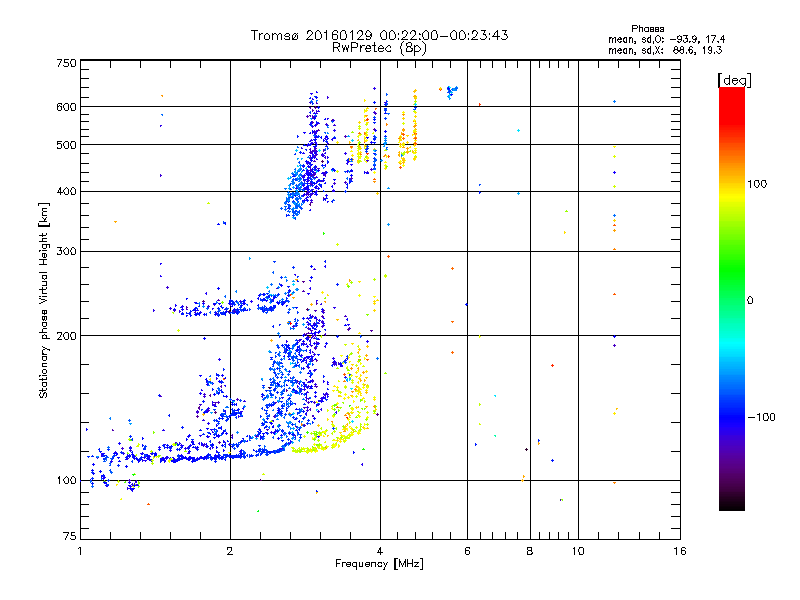Click the '10' x-axis tick label
800x600 pixels.
tap(578, 551)
